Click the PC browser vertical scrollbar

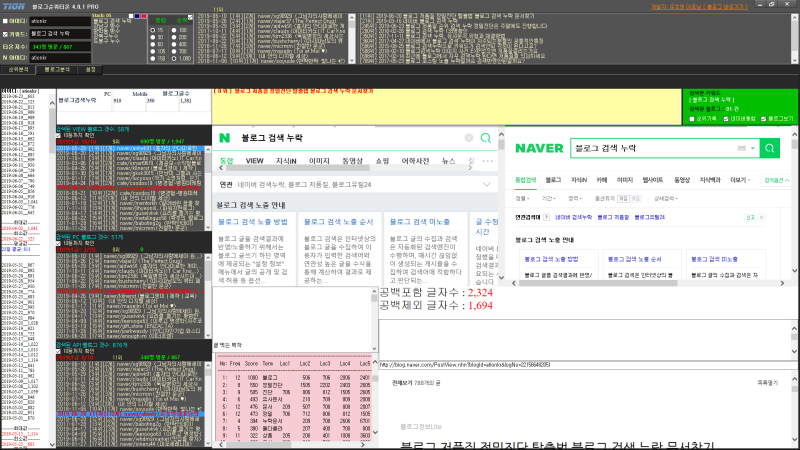794,202
